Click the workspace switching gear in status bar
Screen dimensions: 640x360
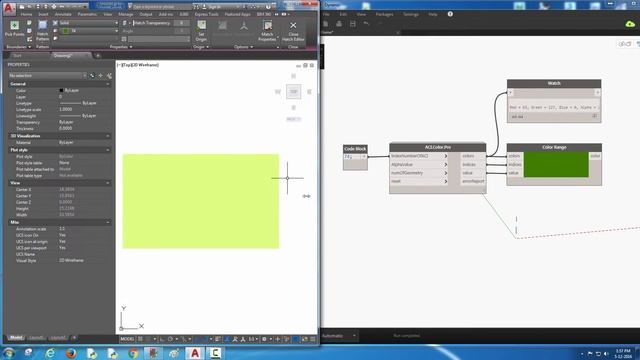pyautogui.click(x=264, y=339)
